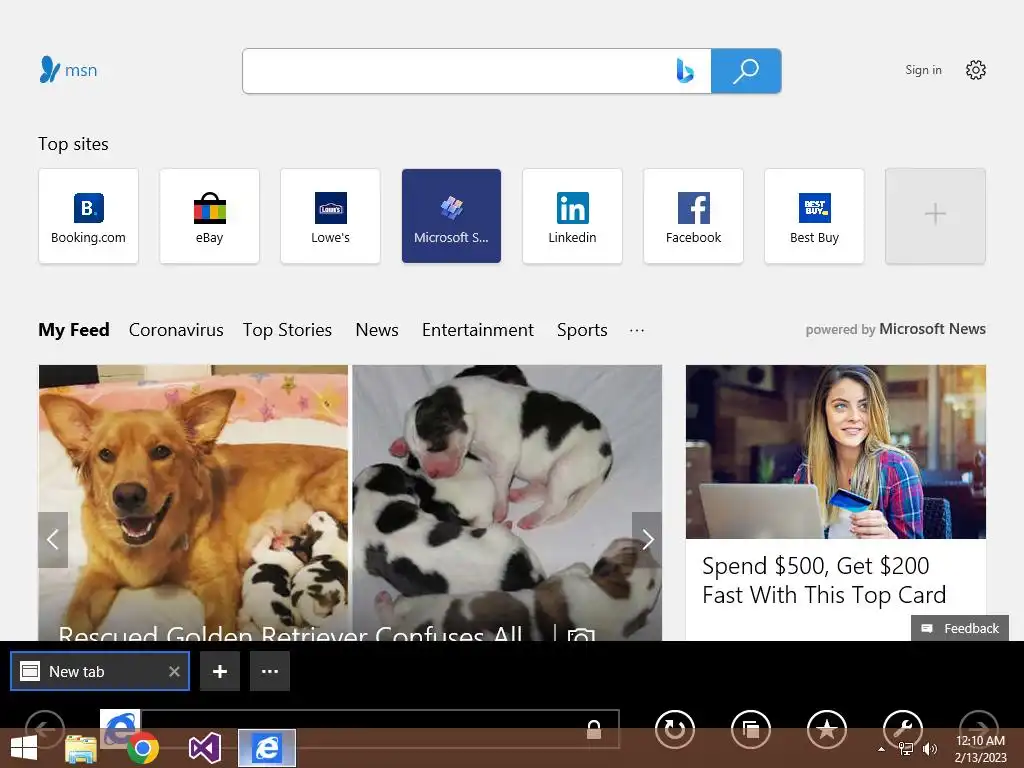1024x768 pixels.
Task: Launch Google Chrome from the taskbar
Action: click(143, 748)
